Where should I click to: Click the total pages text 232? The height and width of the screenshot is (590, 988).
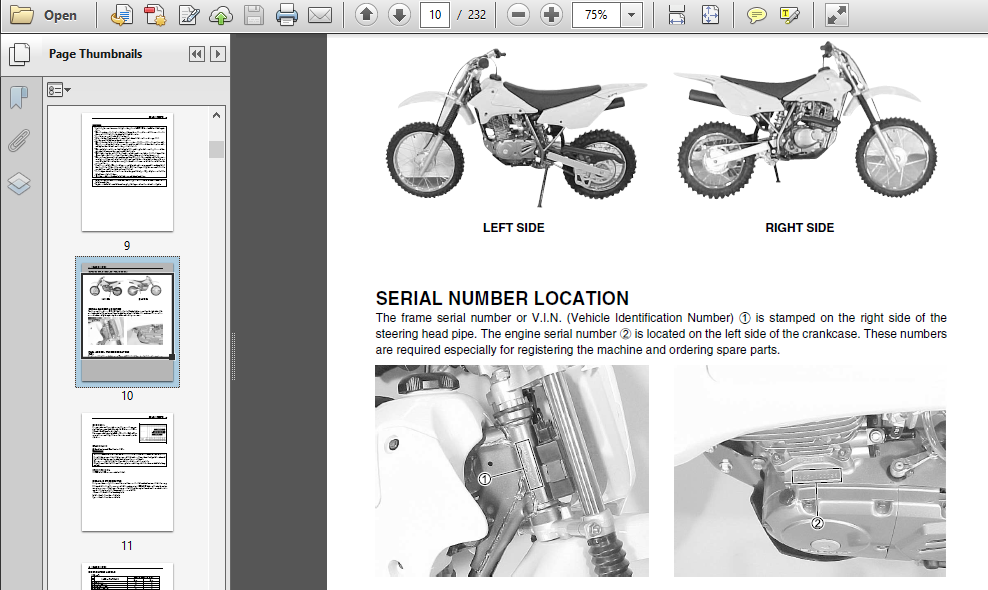point(477,14)
